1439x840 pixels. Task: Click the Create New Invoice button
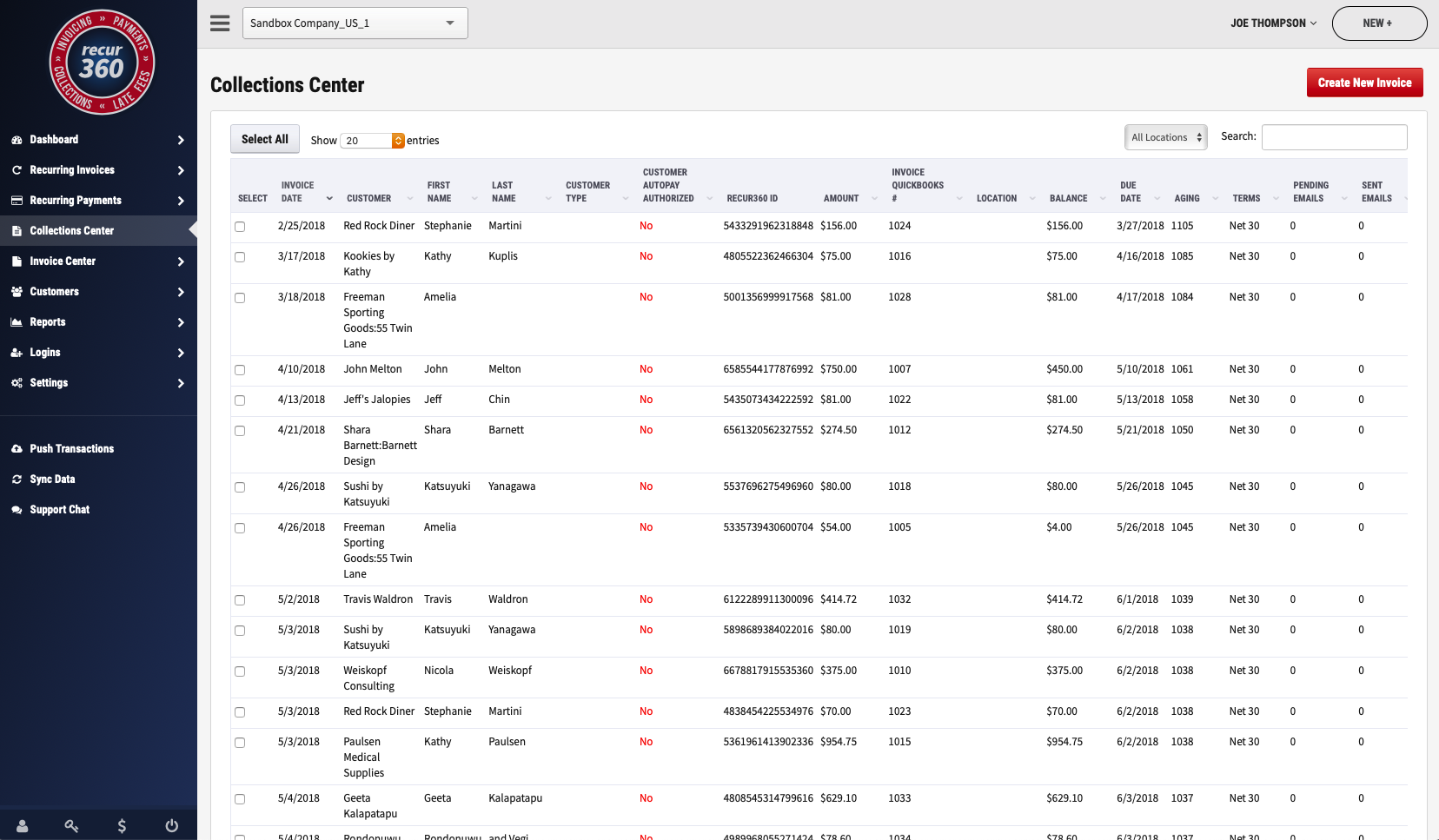pyautogui.click(x=1364, y=82)
